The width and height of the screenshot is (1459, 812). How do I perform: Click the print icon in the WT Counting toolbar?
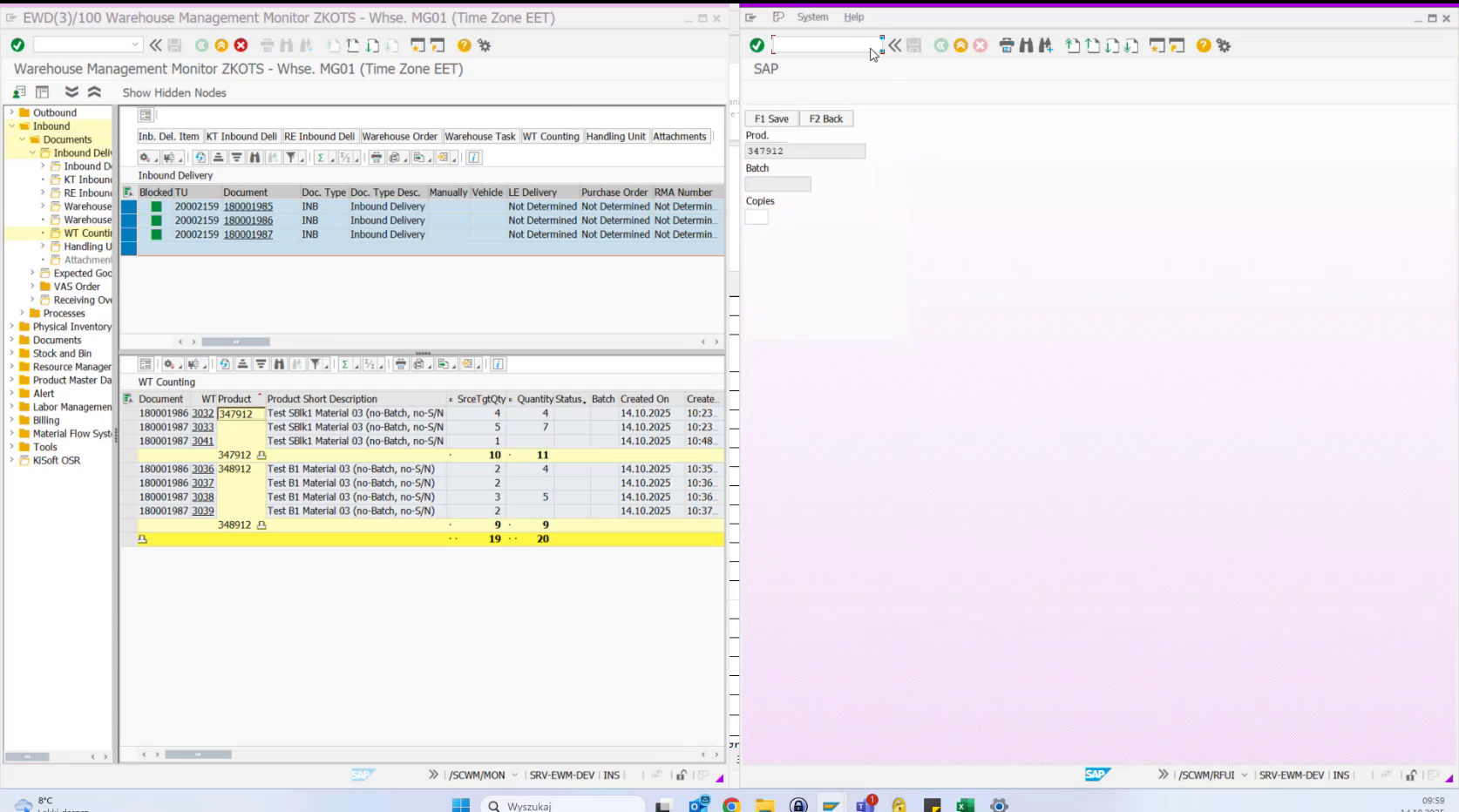(x=400, y=364)
